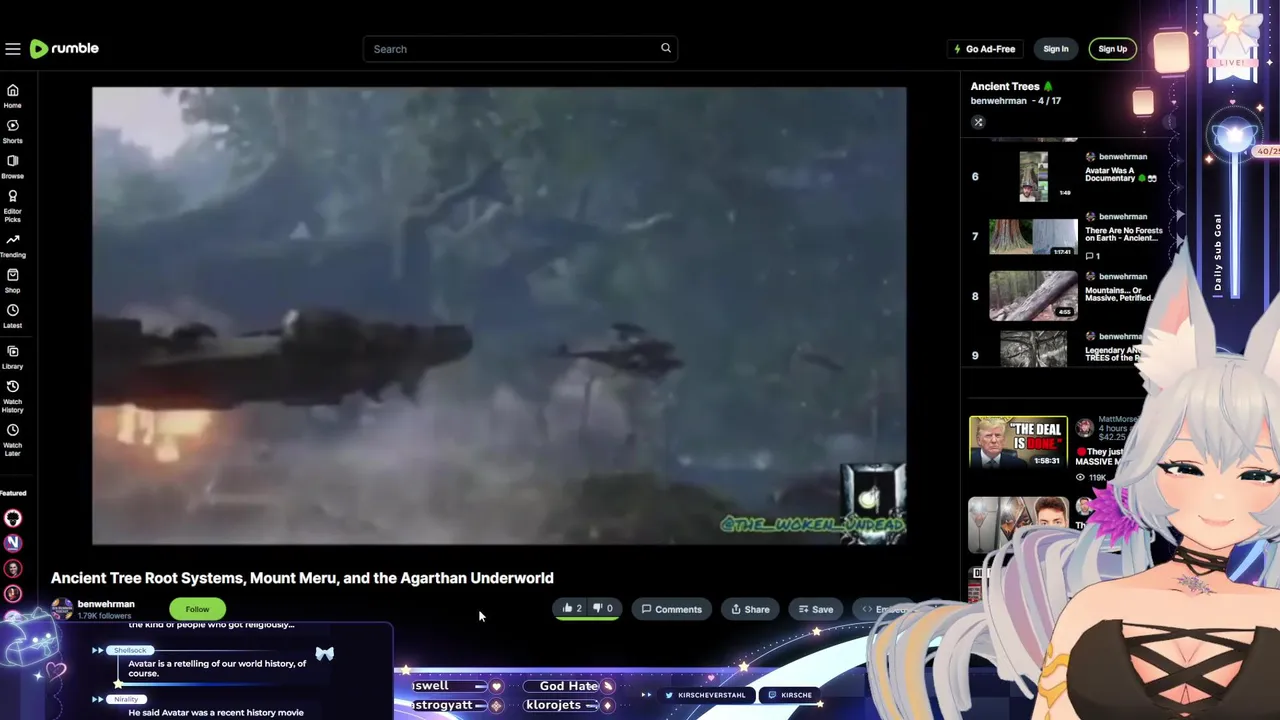Open There Are No Forests on Earth title
The width and height of the screenshot is (1280, 720).
(1124, 234)
